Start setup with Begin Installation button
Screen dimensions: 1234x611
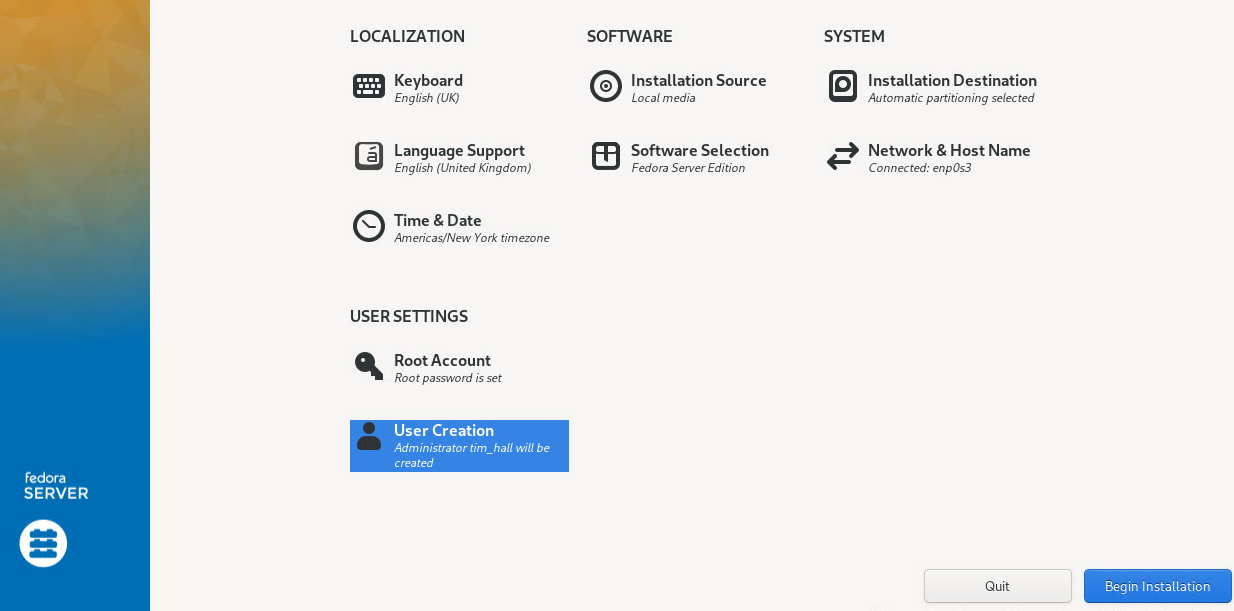(x=1158, y=586)
